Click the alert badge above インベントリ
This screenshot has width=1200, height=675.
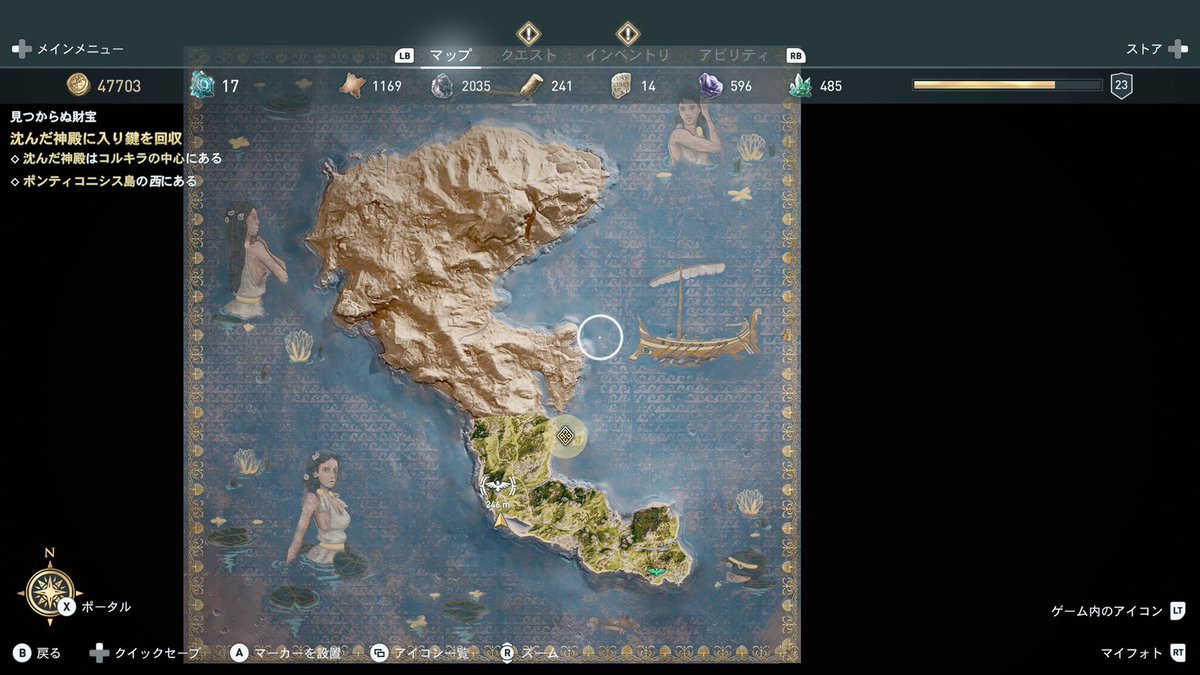coord(627,32)
